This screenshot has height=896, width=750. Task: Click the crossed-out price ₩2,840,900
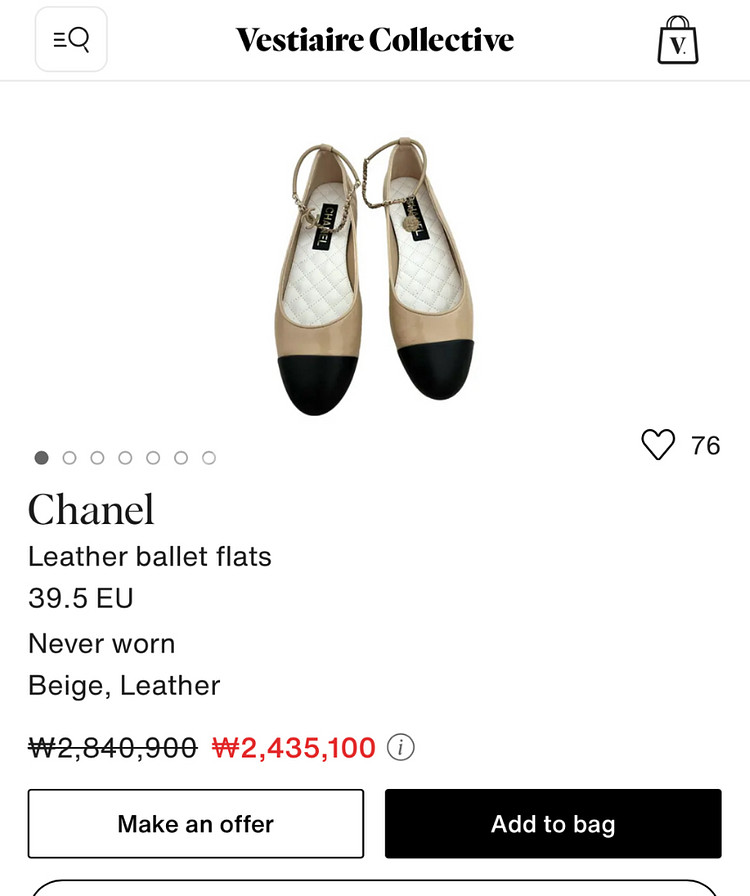tap(113, 747)
